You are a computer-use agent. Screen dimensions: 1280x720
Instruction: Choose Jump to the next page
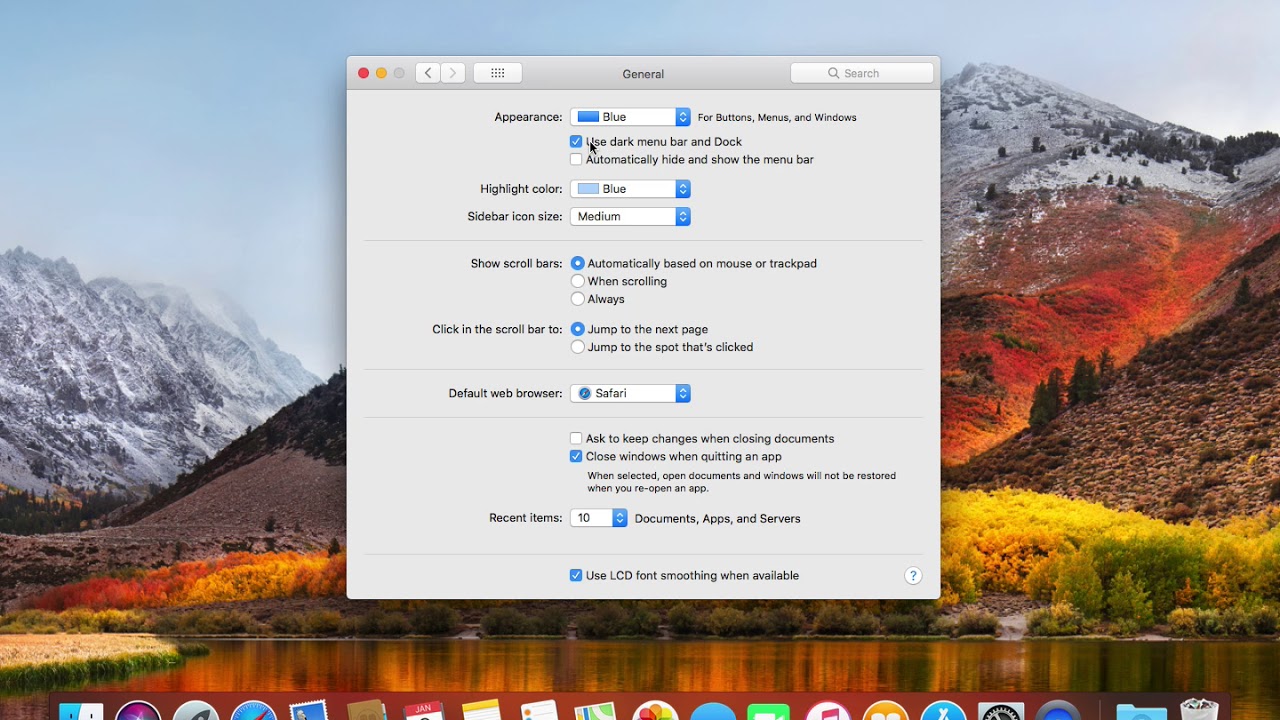coord(577,329)
